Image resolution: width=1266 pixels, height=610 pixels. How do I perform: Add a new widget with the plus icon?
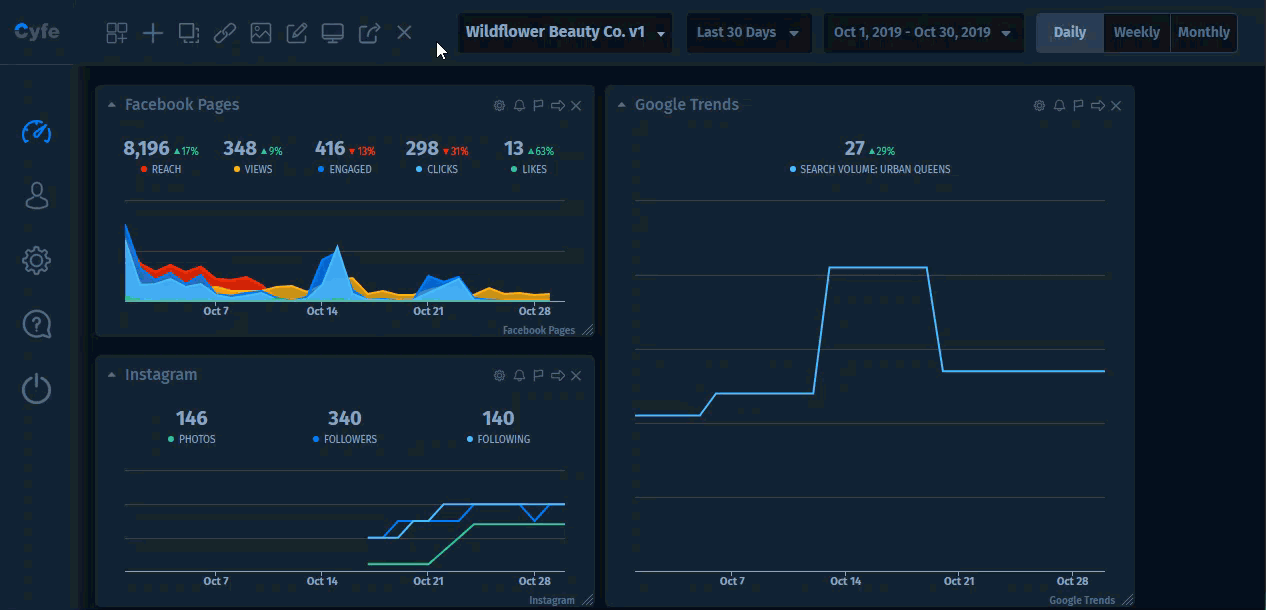(x=153, y=32)
